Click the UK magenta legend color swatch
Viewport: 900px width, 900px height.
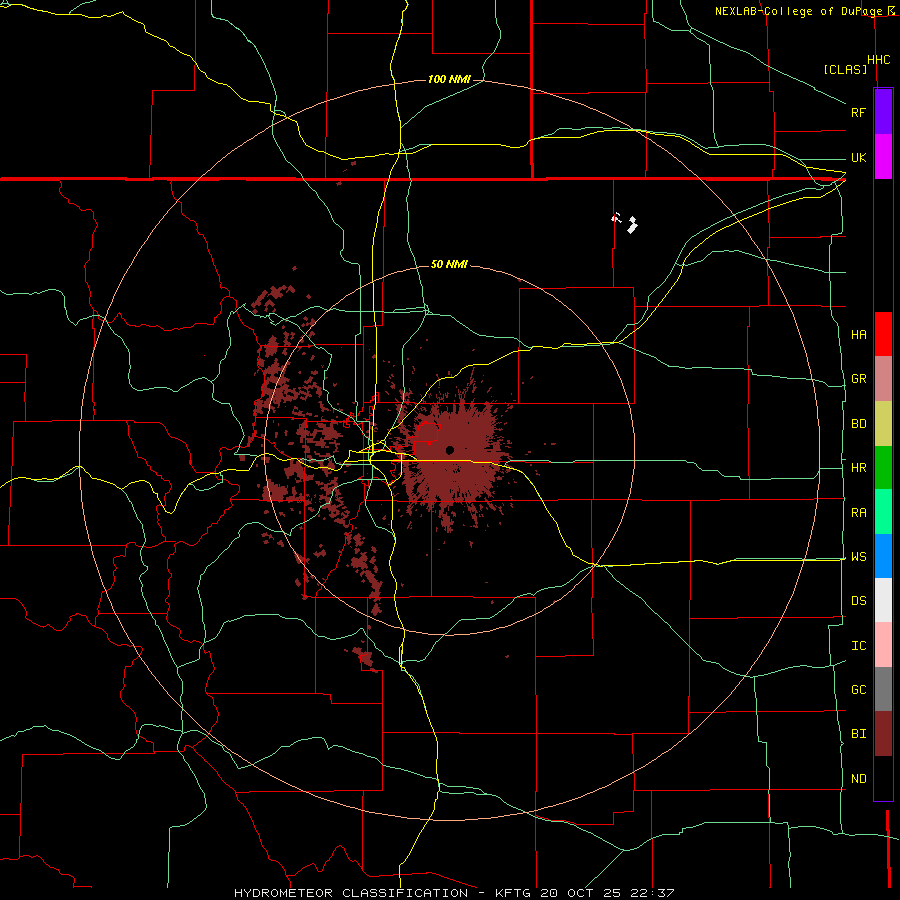coord(883,157)
